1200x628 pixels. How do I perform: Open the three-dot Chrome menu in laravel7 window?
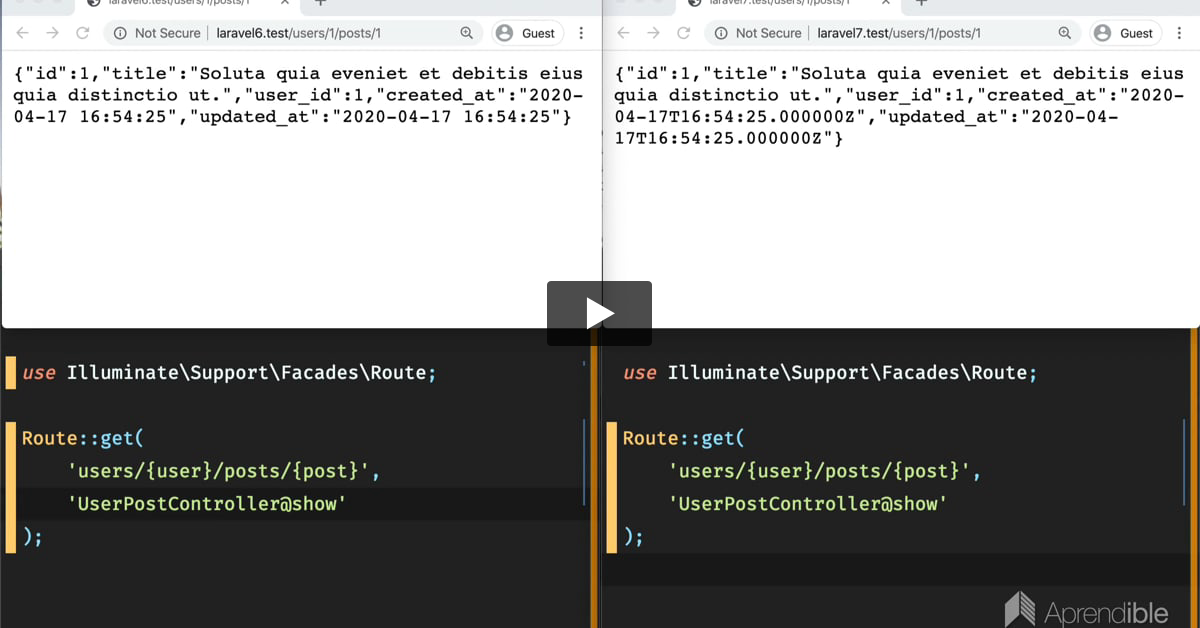(1181, 33)
